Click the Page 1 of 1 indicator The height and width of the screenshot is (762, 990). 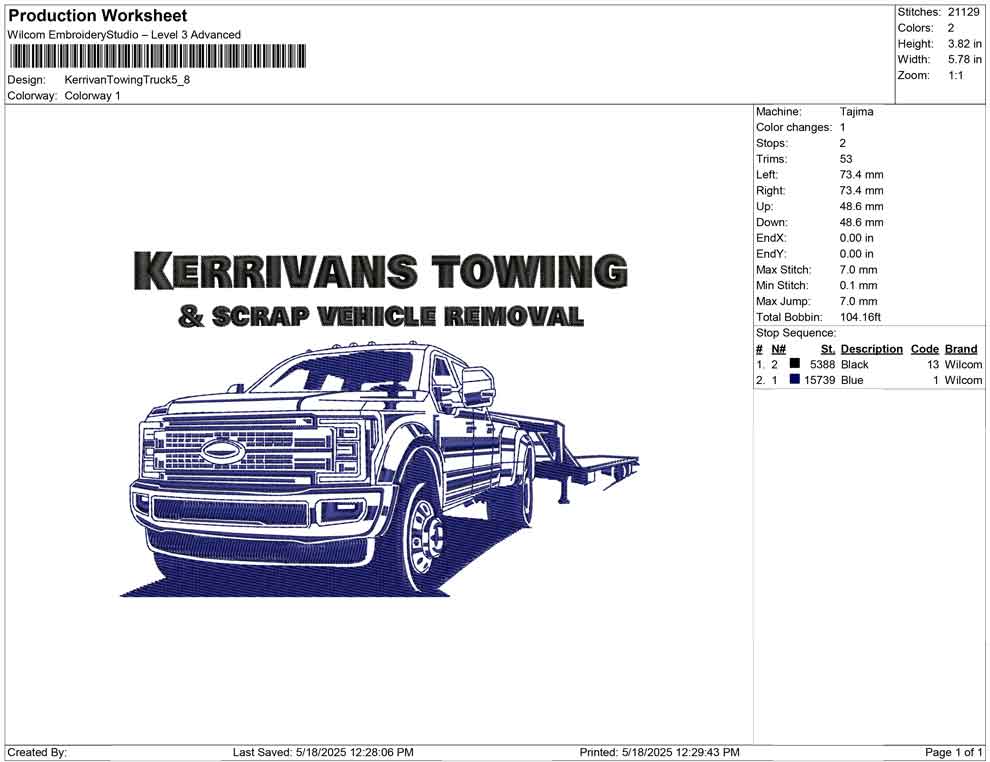(954, 752)
